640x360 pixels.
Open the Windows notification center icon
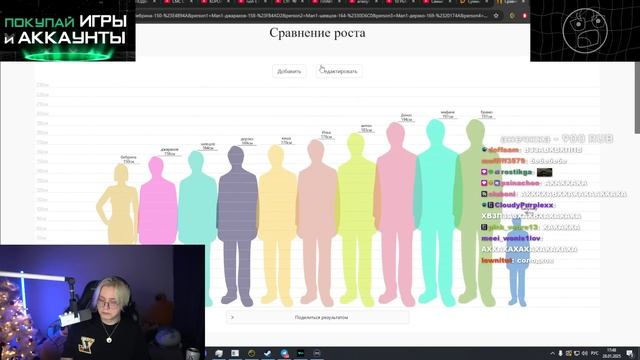[x=630, y=353]
